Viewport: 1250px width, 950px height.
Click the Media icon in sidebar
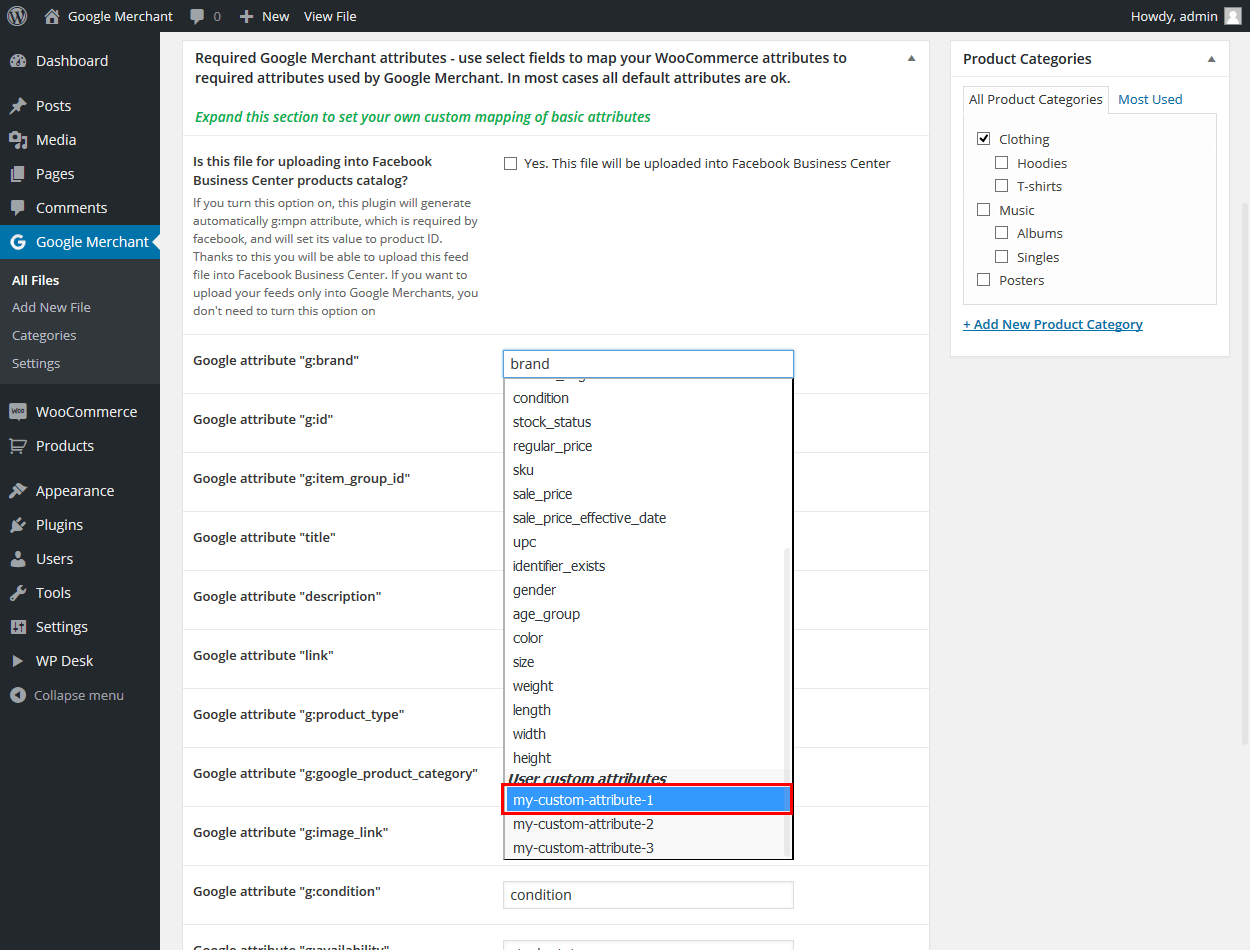tap(18, 140)
